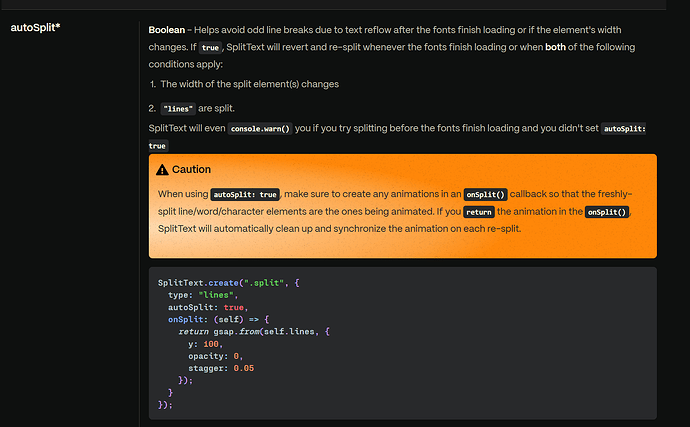
Task: Click the 'onSplit: (self) =>' code line
Action: [218, 319]
